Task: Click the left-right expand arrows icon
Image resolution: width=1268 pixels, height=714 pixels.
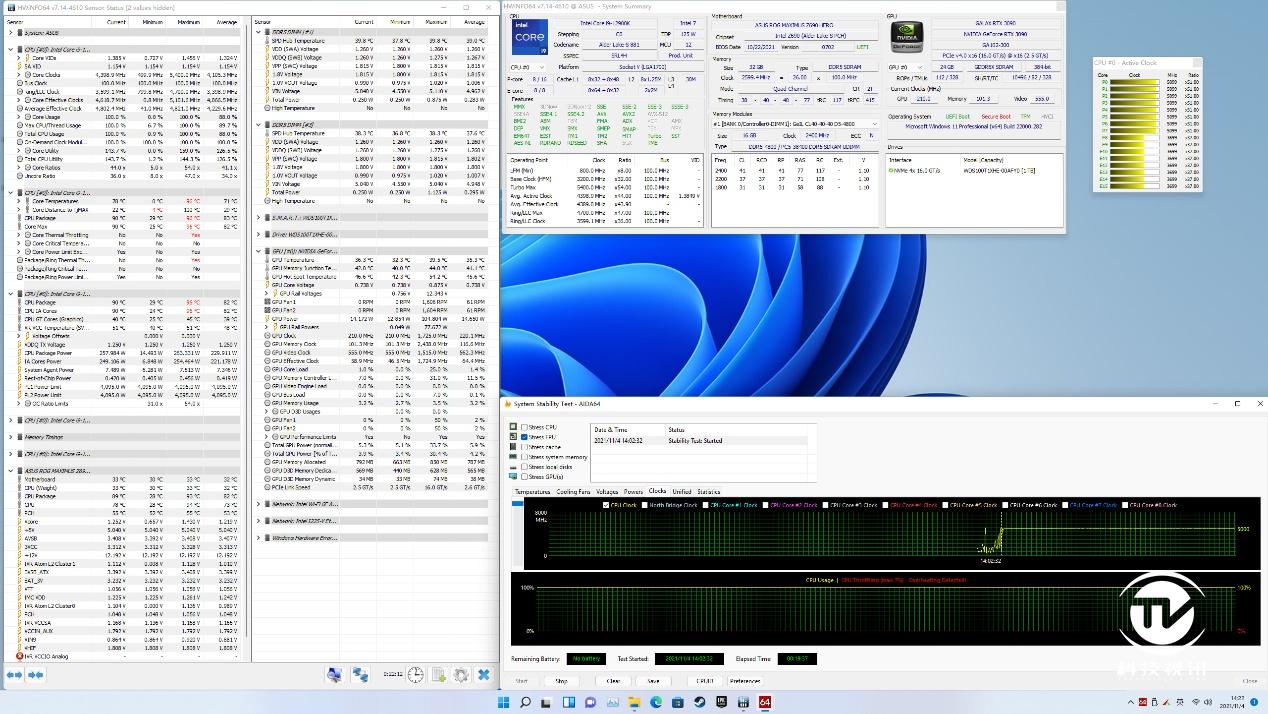Action: 15,675
